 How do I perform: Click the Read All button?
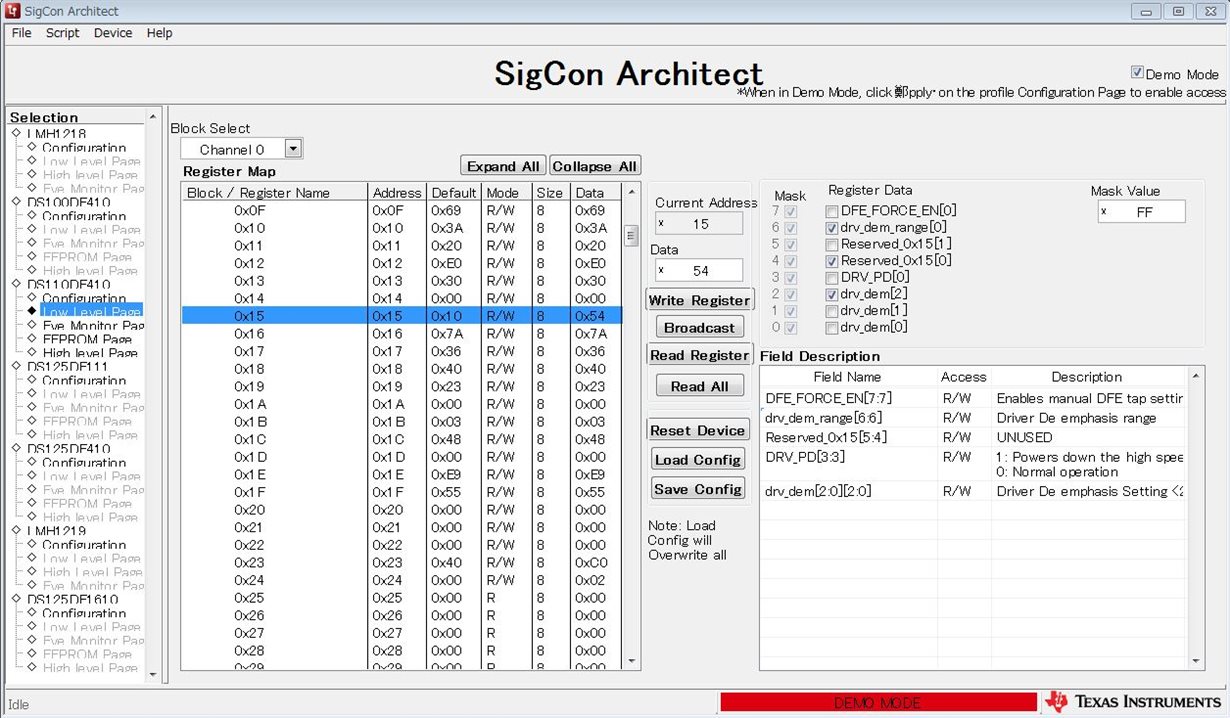[x=699, y=386]
